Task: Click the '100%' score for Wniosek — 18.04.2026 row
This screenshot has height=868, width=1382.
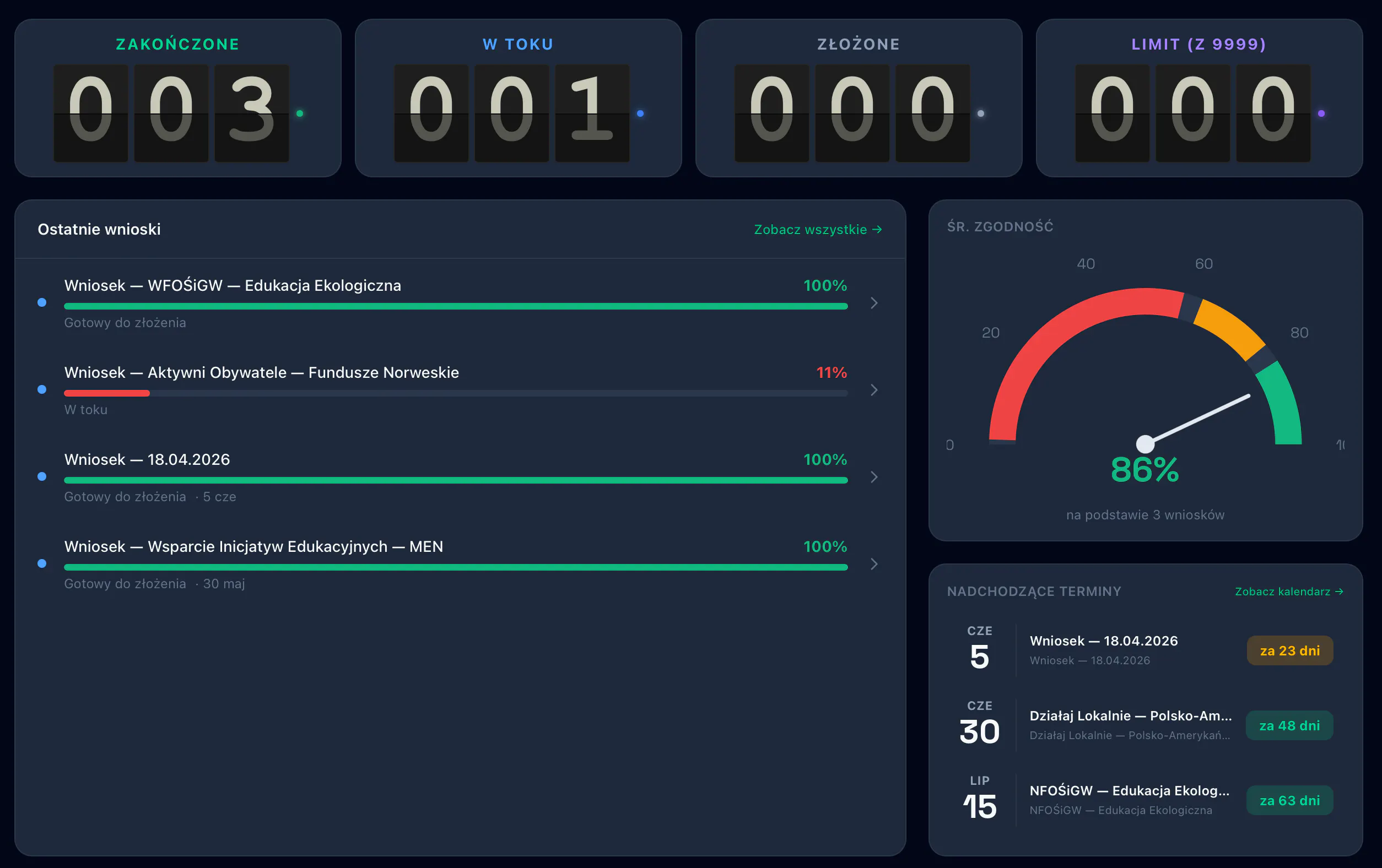Action: pyautogui.click(x=825, y=459)
